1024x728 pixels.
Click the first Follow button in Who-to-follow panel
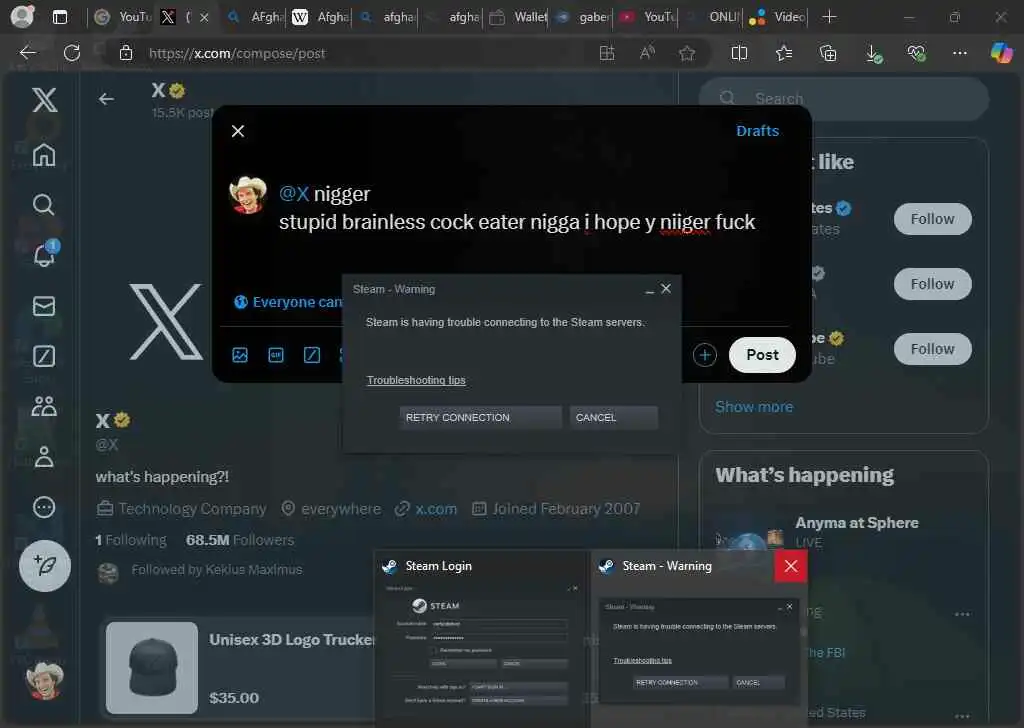point(933,219)
